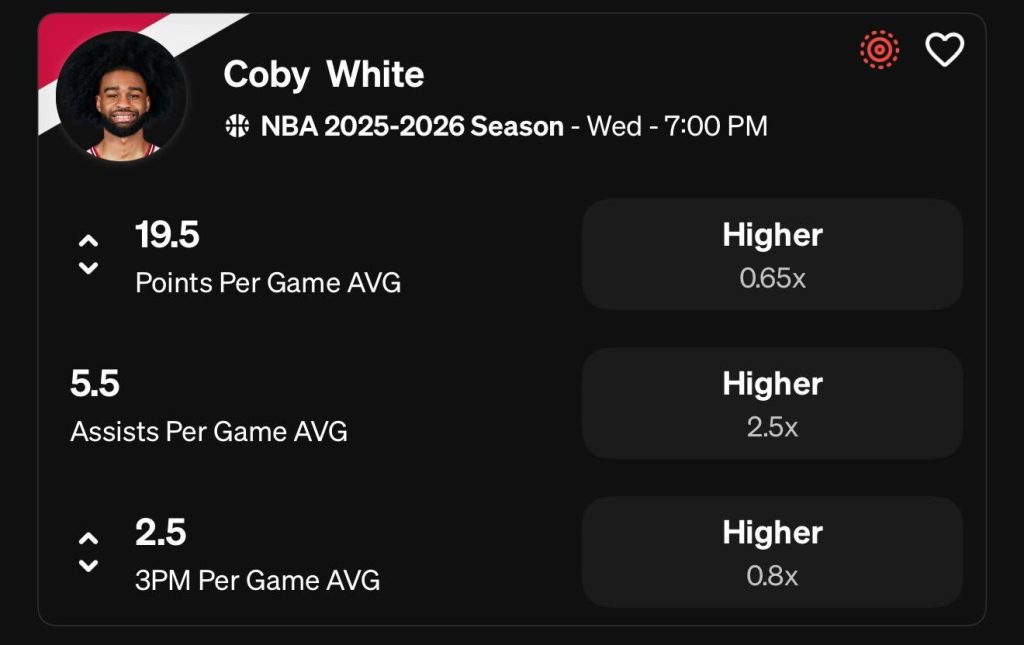The image size is (1024, 645).
Task: Click the basketball league icon
Action: 237,127
